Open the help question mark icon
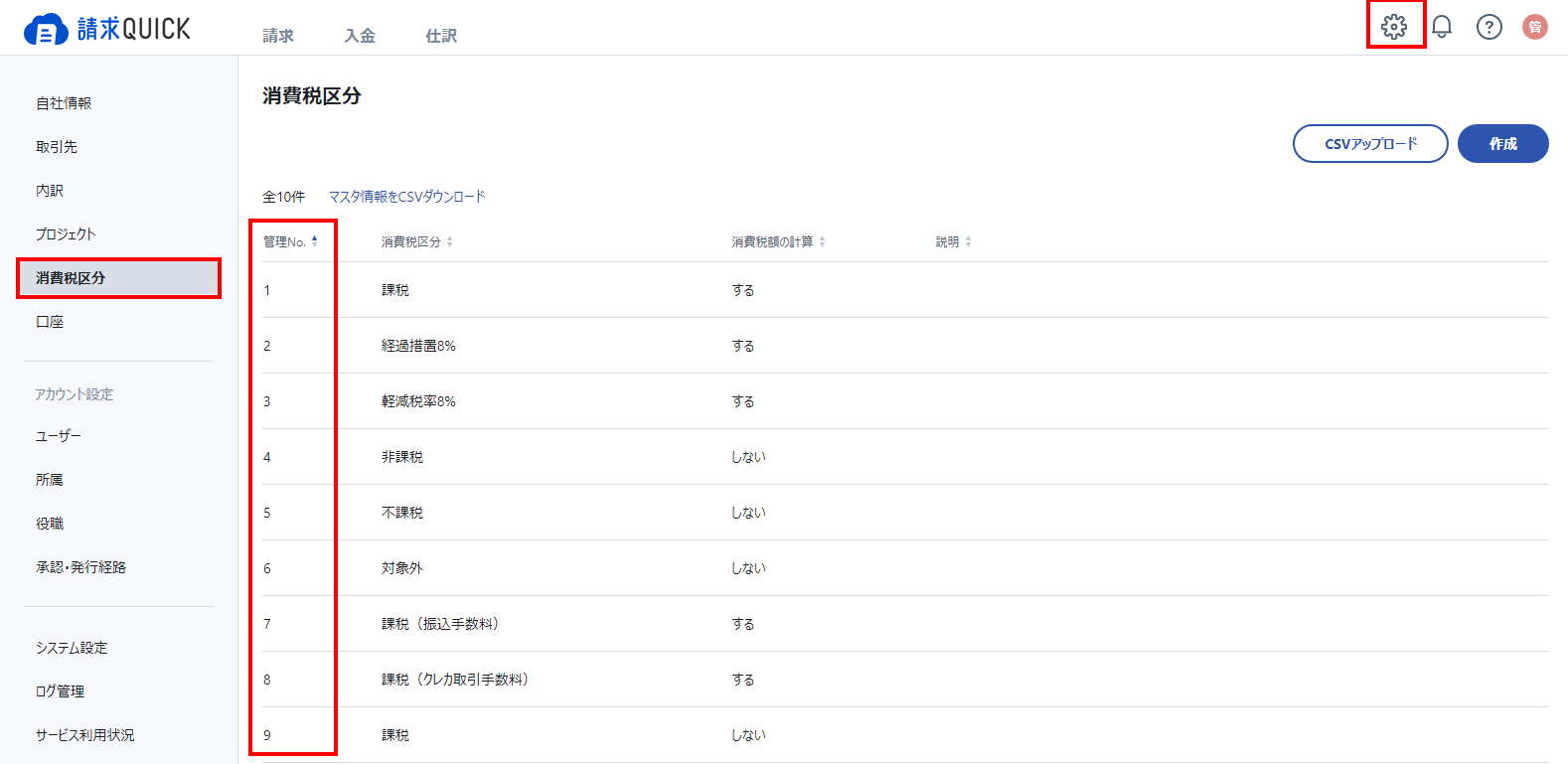The width and height of the screenshot is (1568, 764). tap(1490, 27)
